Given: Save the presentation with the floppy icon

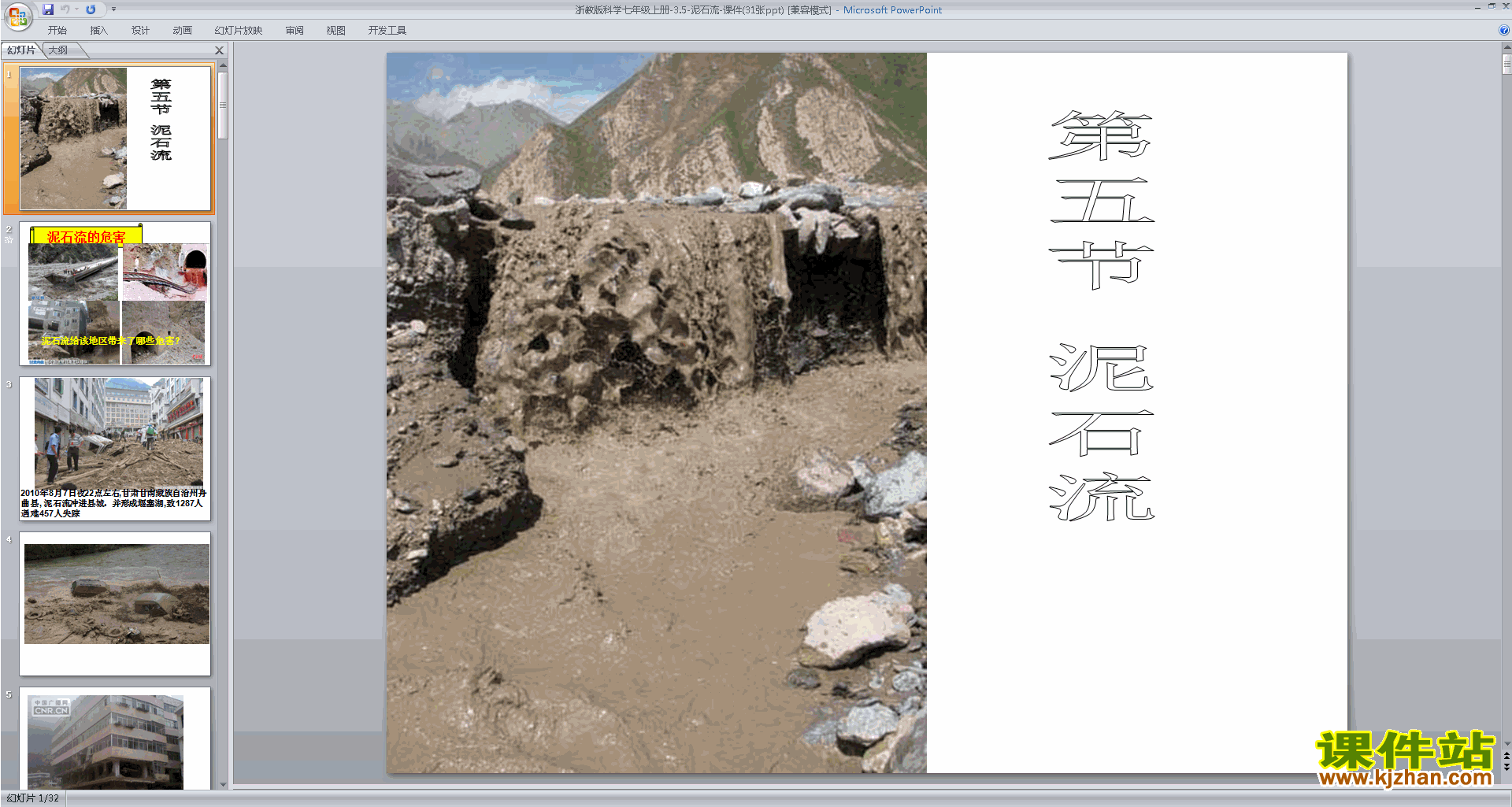Looking at the screenshot, I should (48, 9).
